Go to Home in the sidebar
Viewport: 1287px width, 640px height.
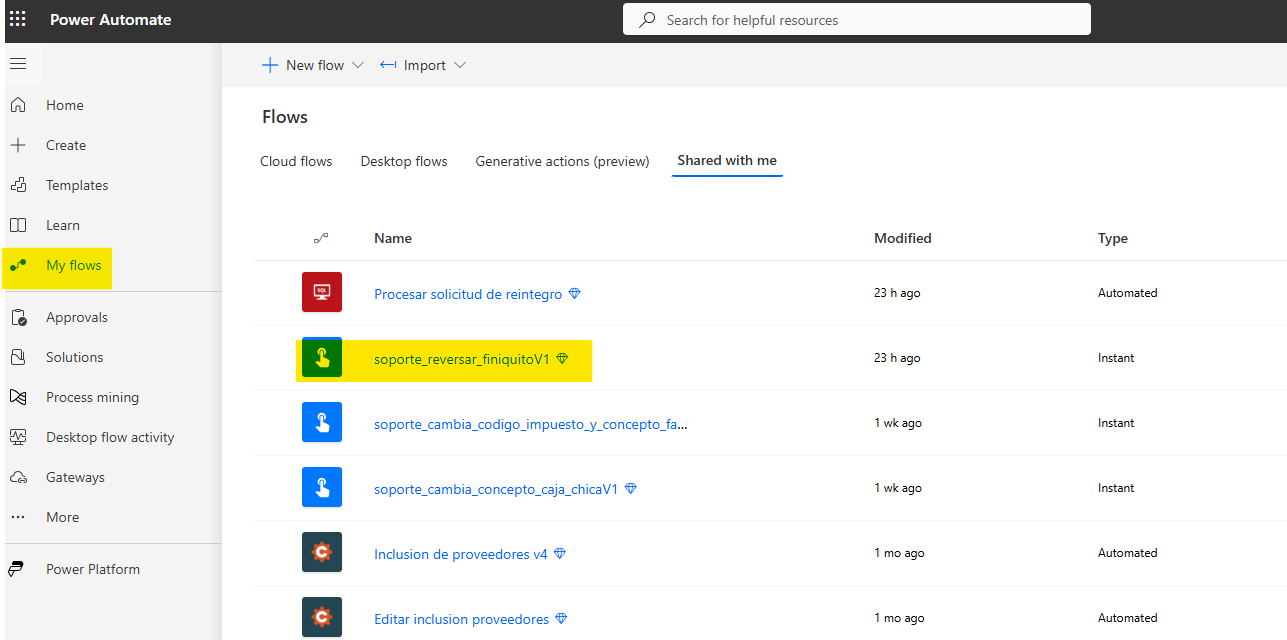(65, 105)
